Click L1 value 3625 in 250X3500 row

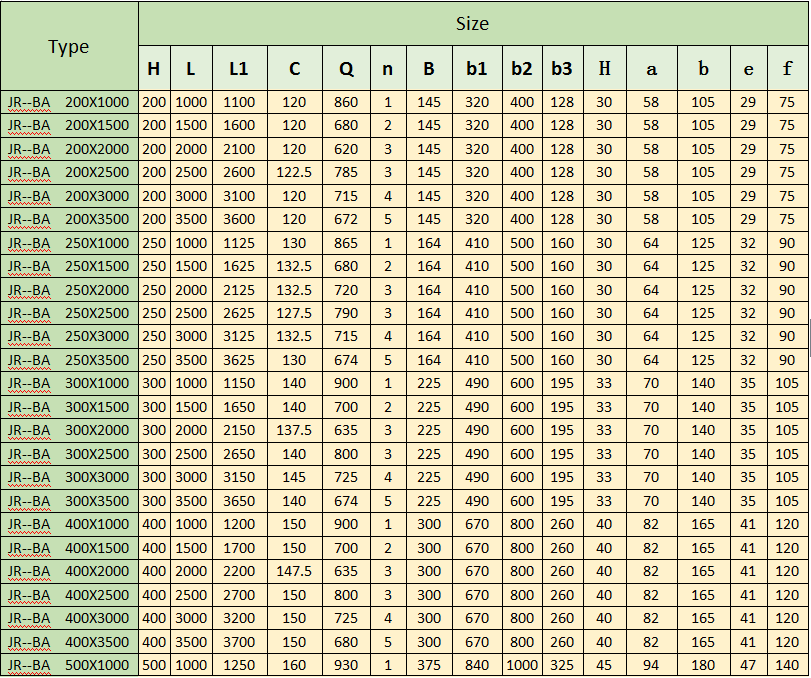pyautogui.click(x=239, y=360)
